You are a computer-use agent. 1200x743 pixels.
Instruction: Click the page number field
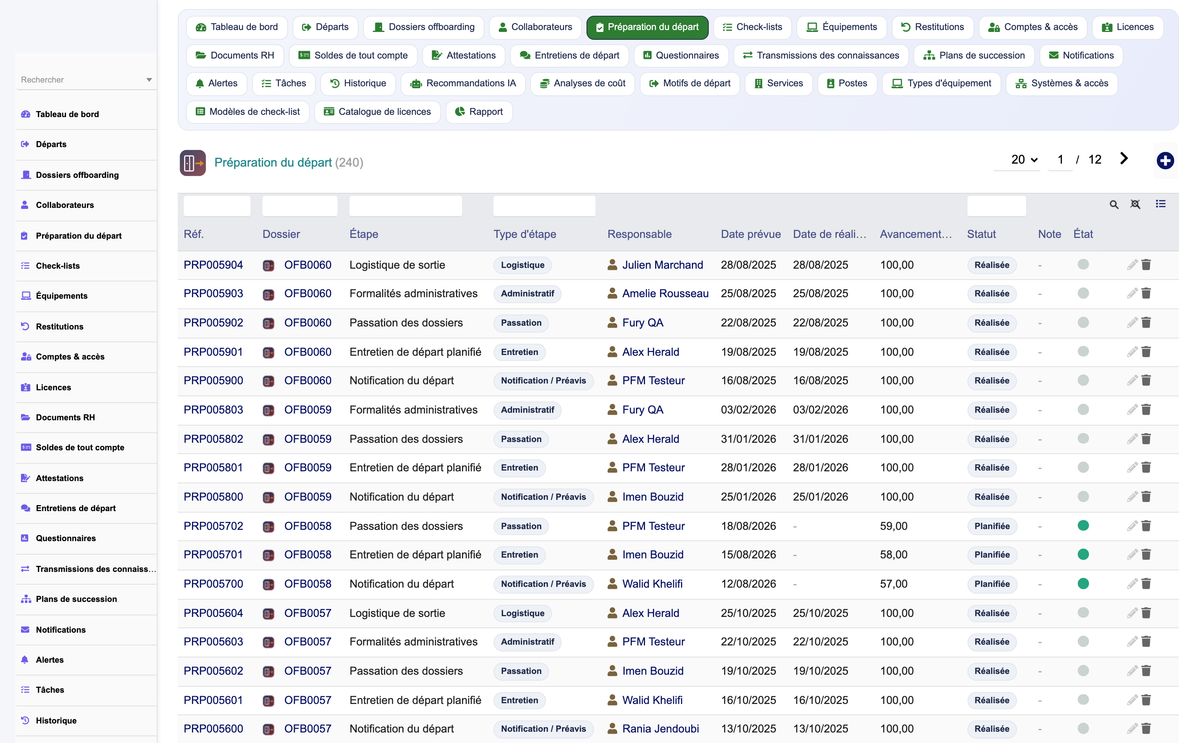[x=1060, y=160]
